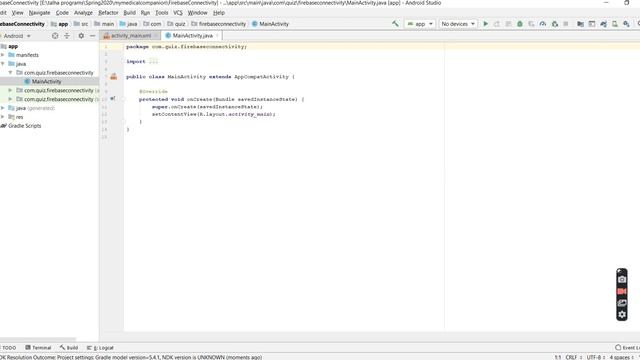Image resolution: width=640 pixels, height=360 pixels.
Task: Click the Make Project hammer icon
Action: click(395, 24)
